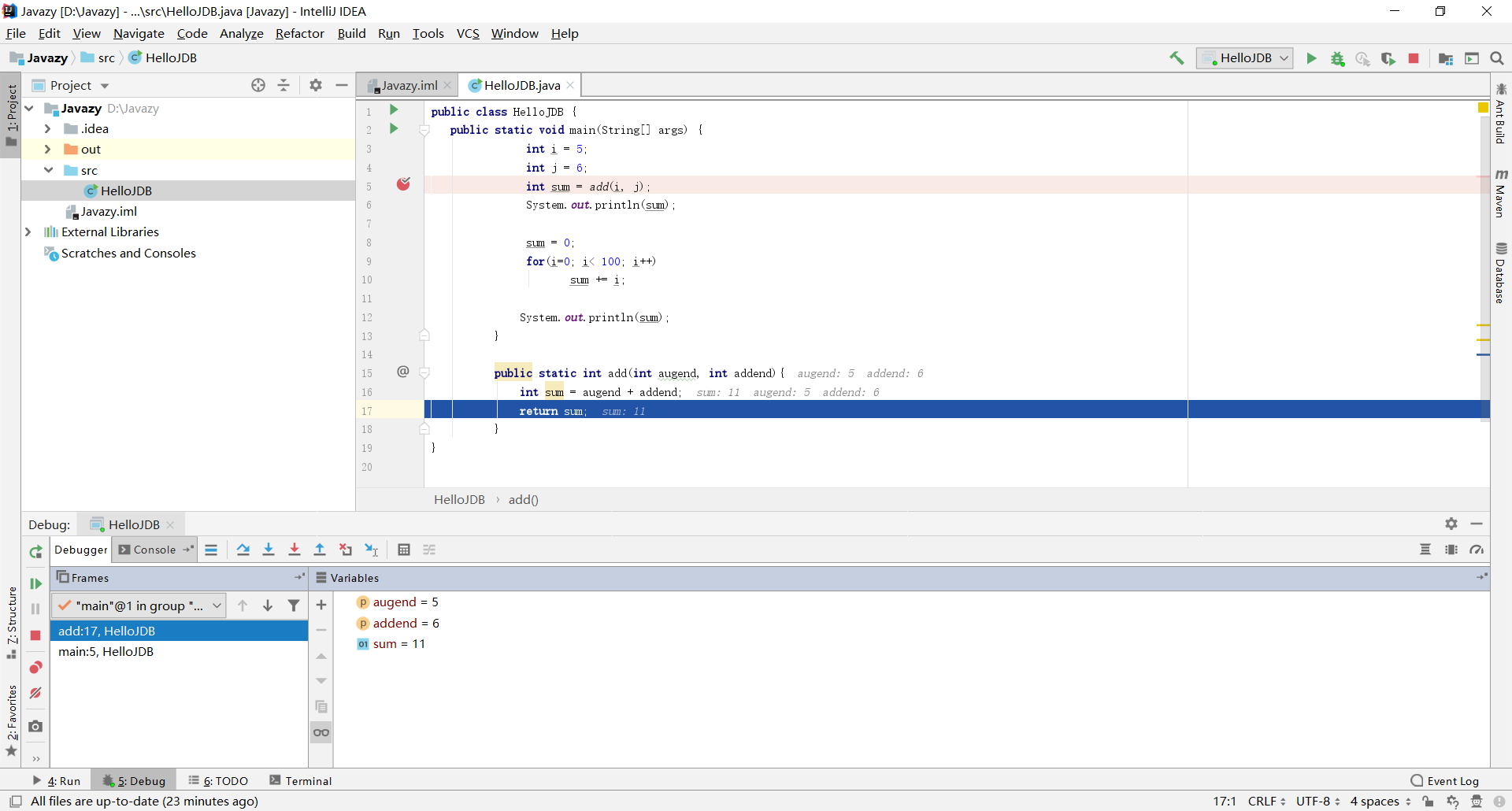Image resolution: width=1512 pixels, height=811 pixels.
Task: Click Step Into blue down-arrow icon
Action: (x=269, y=550)
